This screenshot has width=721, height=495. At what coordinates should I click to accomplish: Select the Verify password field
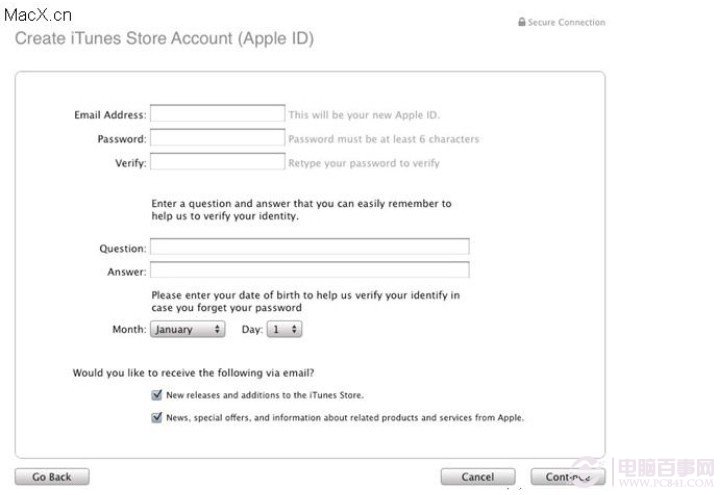click(217, 162)
